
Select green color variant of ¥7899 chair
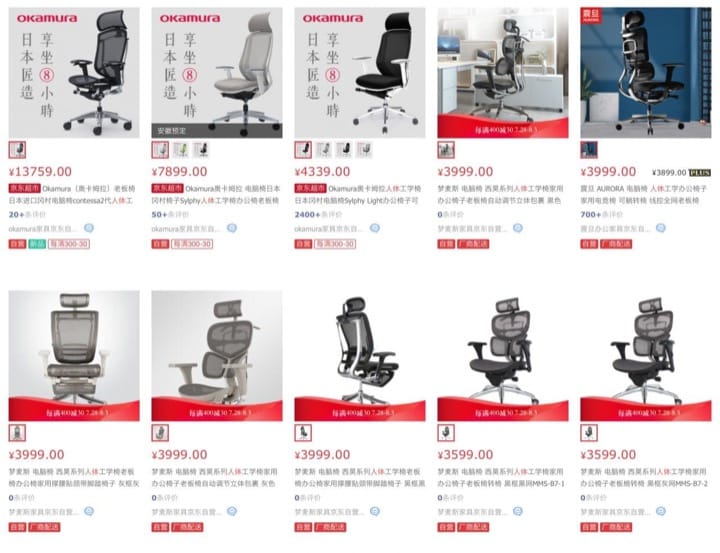click(181, 150)
